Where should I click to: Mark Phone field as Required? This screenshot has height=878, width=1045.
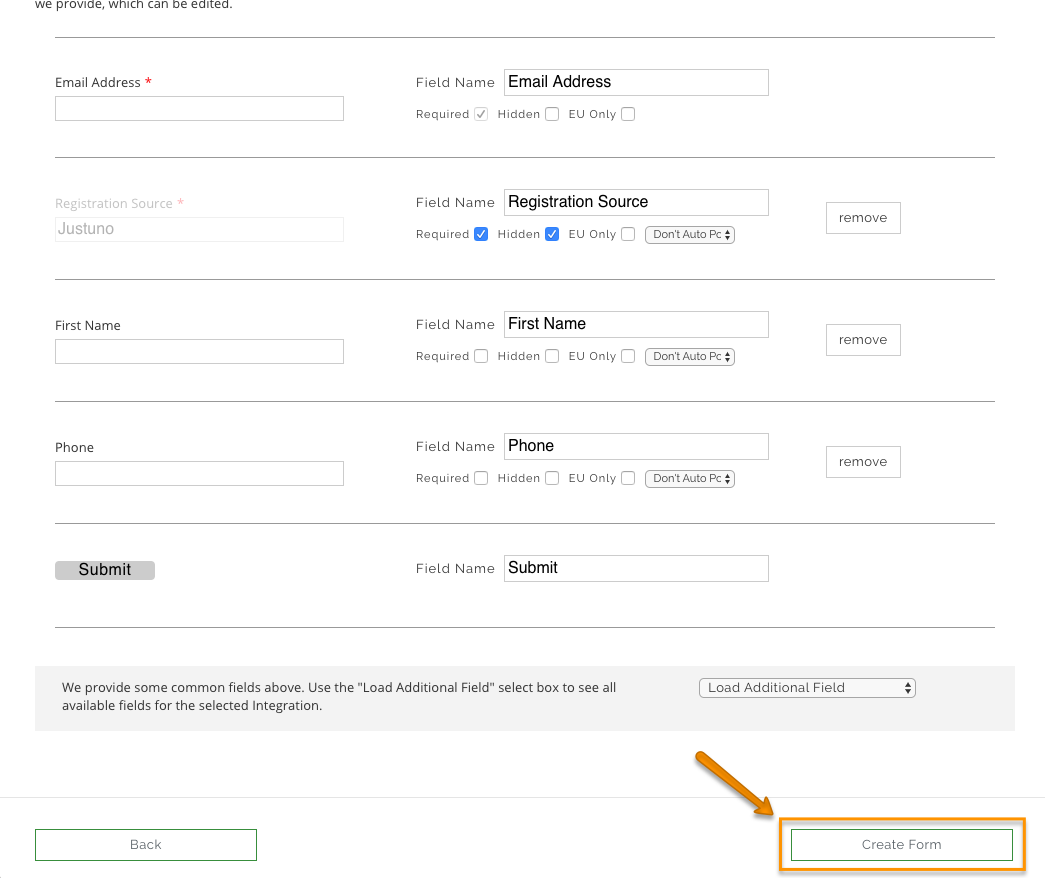(x=481, y=478)
